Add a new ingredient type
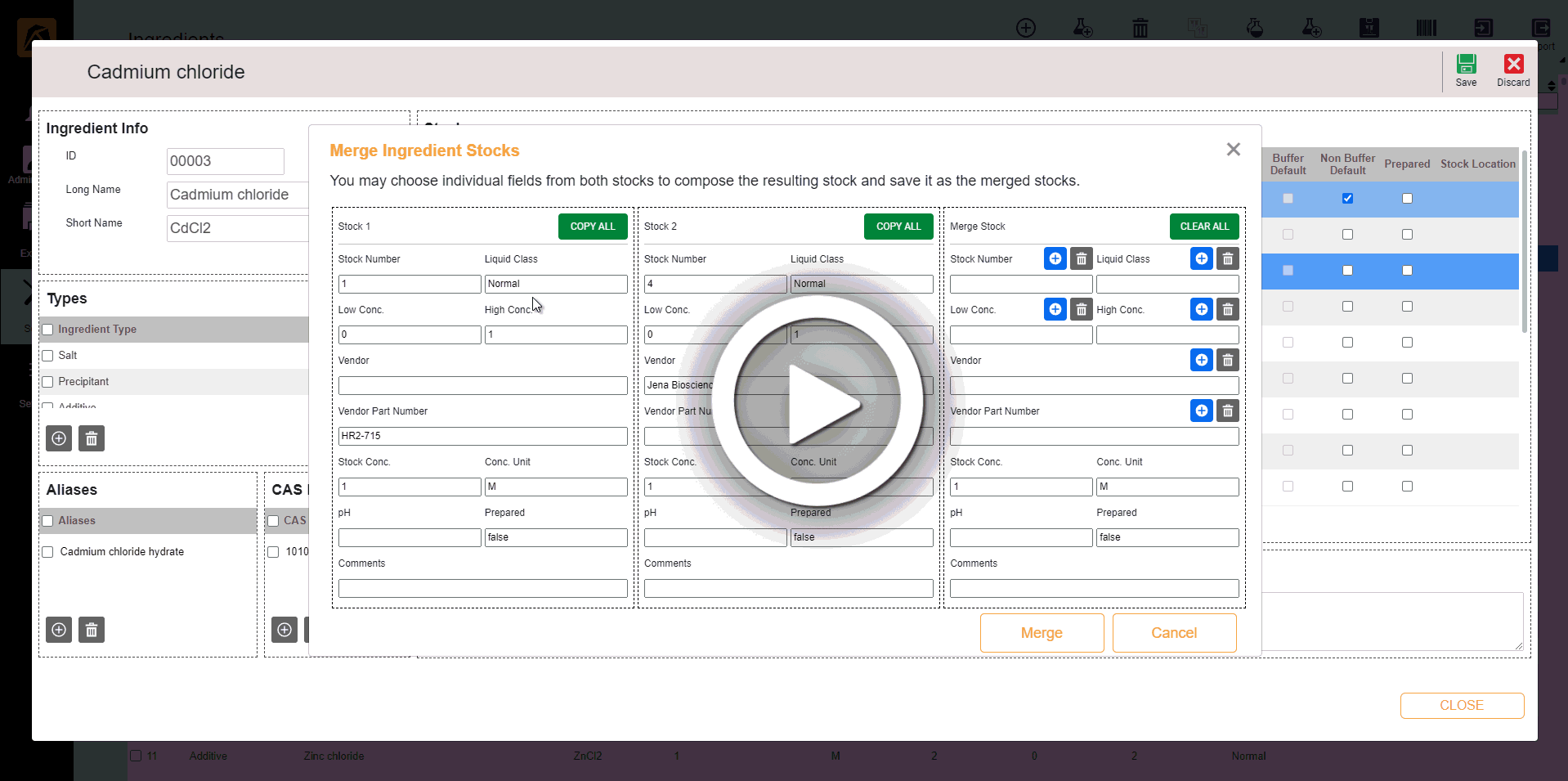 coord(59,438)
